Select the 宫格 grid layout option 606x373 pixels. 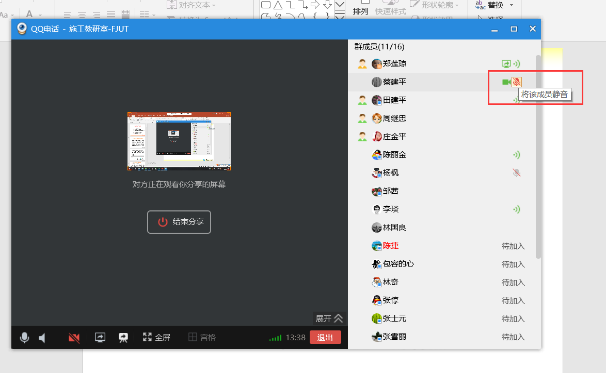coord(202,337)
